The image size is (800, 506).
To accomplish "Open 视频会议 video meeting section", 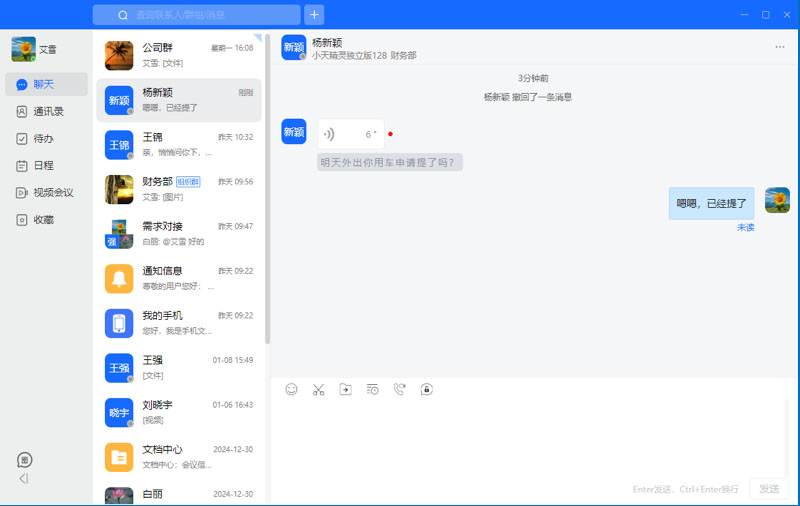I will tap(52, 193).
